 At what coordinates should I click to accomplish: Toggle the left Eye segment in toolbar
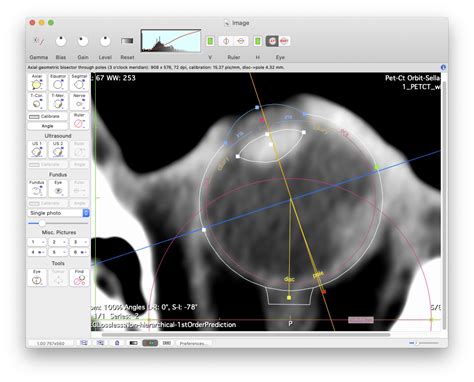[272, 41]
